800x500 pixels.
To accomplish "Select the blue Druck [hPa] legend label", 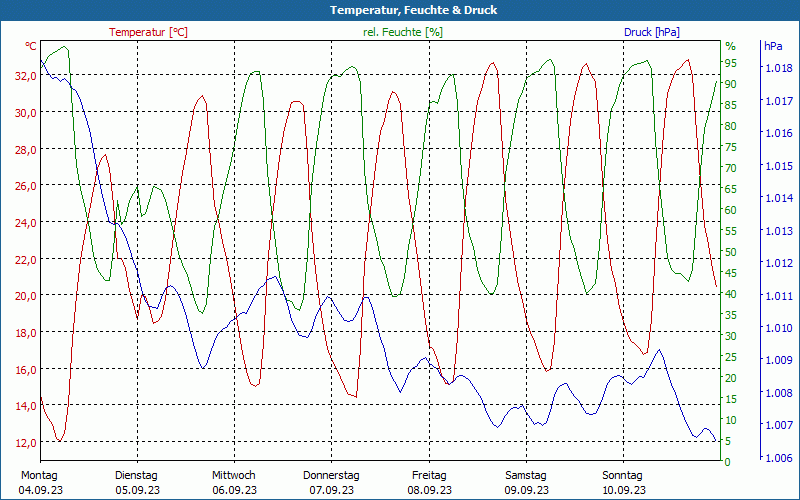I will 651,32.
